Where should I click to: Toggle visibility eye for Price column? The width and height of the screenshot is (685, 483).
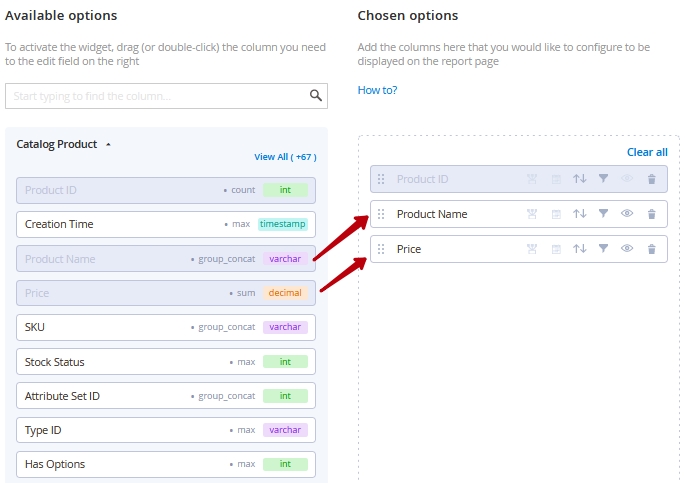click(627, 249)
